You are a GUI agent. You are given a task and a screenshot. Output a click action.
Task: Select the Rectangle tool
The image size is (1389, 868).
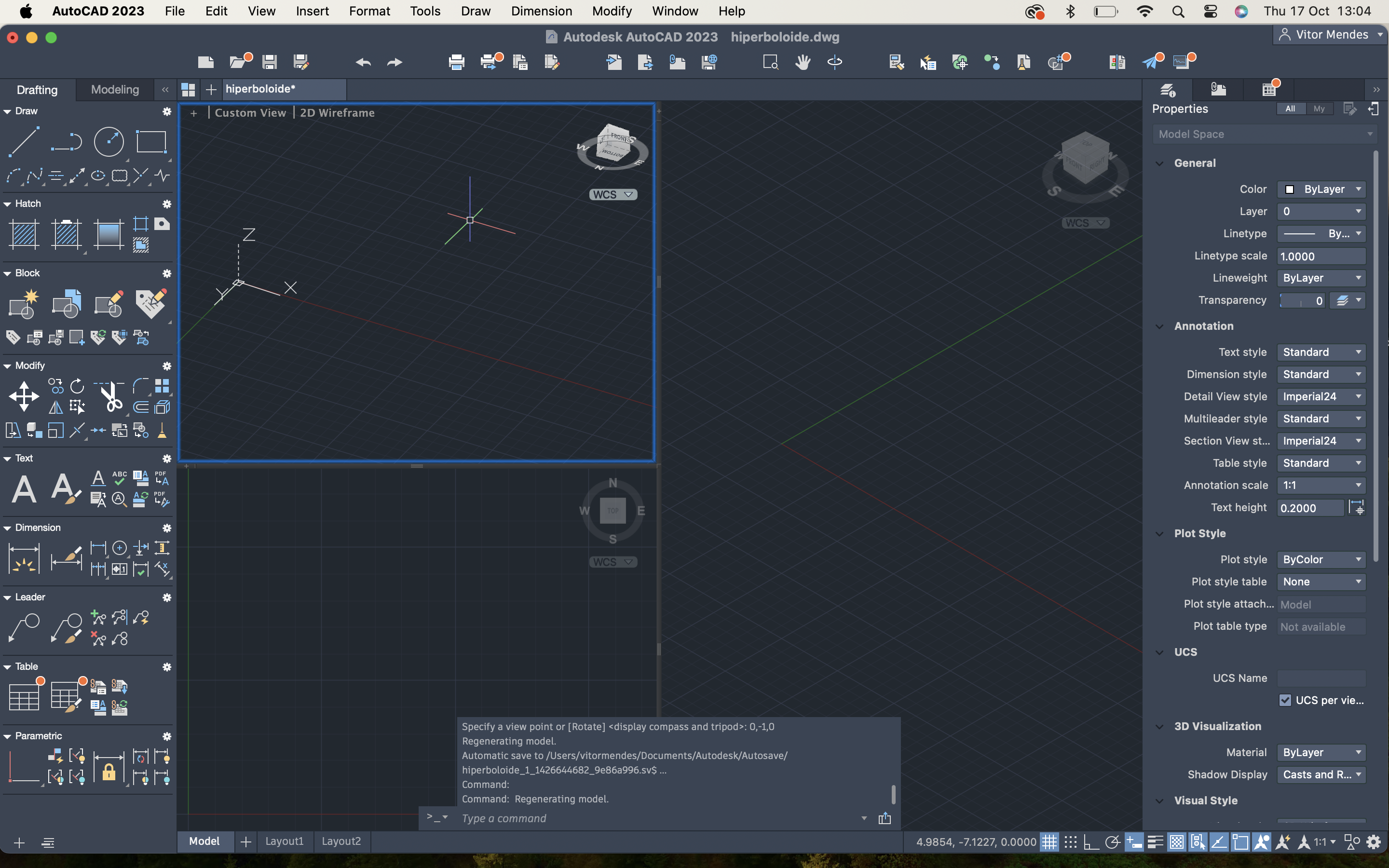click(x=151, y=141)
